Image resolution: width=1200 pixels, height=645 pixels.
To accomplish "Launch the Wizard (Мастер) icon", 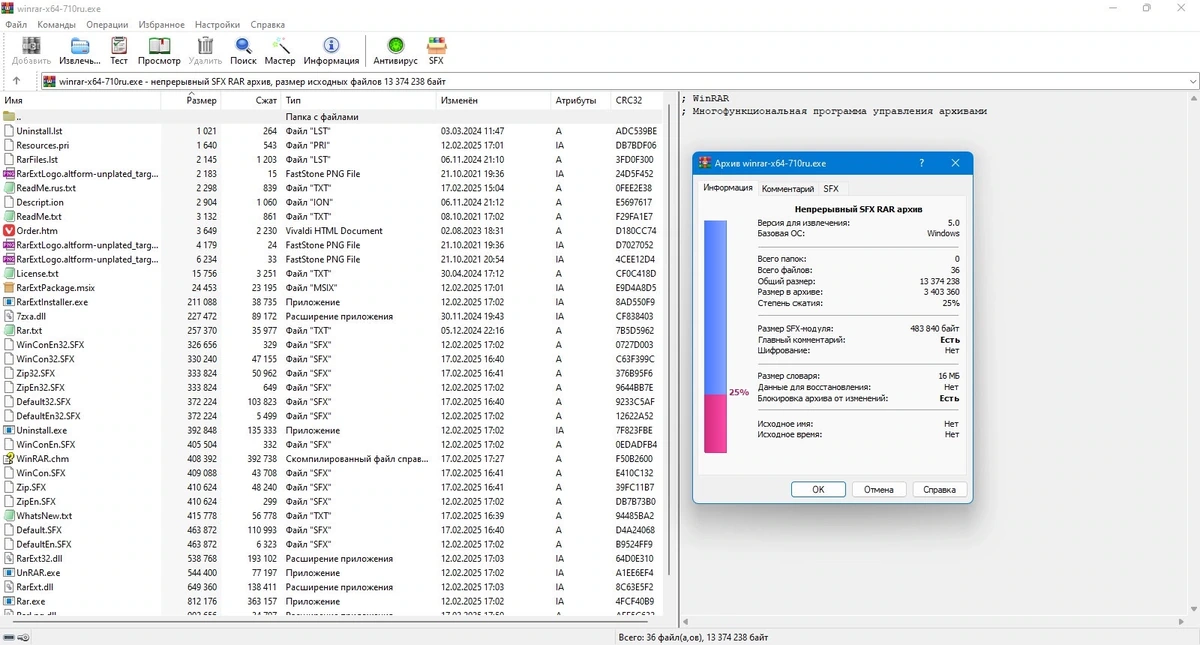I will 280,46.
